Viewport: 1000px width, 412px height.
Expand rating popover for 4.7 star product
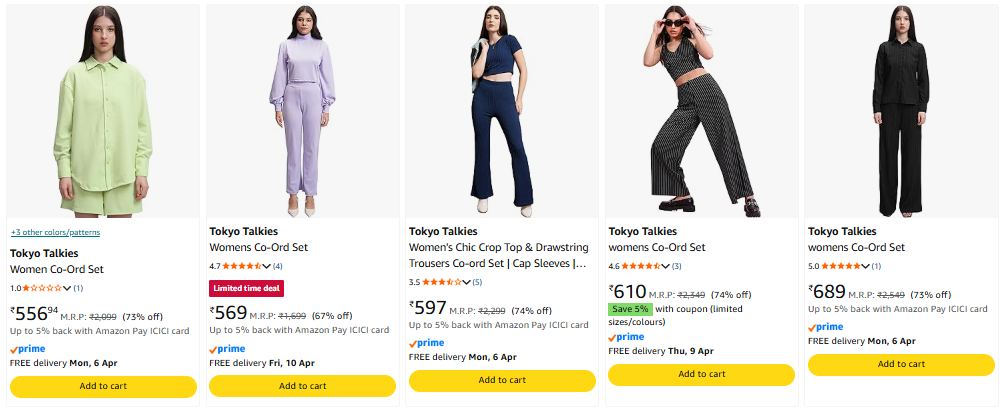(265, 266)
